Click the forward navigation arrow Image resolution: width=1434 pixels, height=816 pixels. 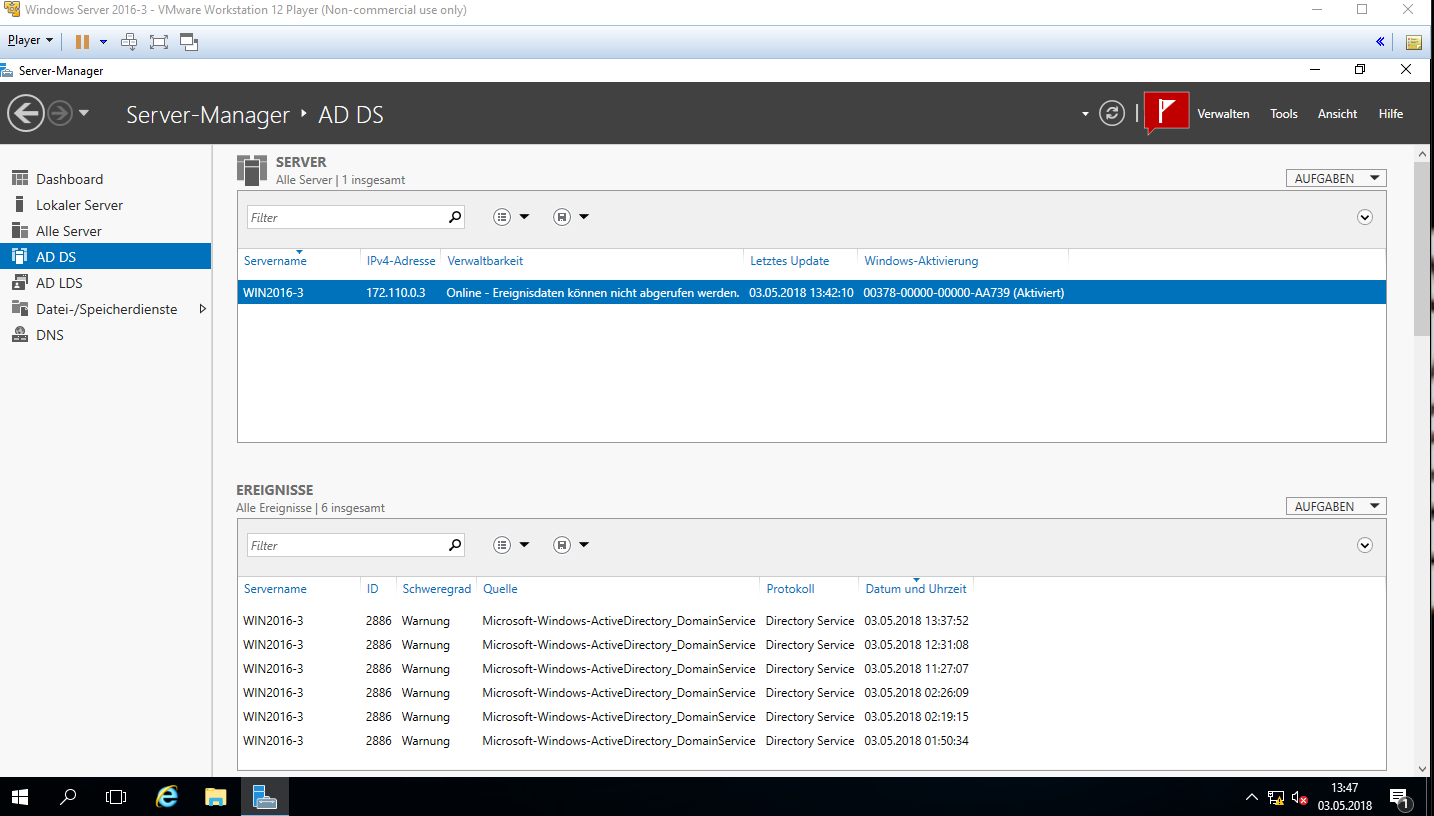[60, 113]
